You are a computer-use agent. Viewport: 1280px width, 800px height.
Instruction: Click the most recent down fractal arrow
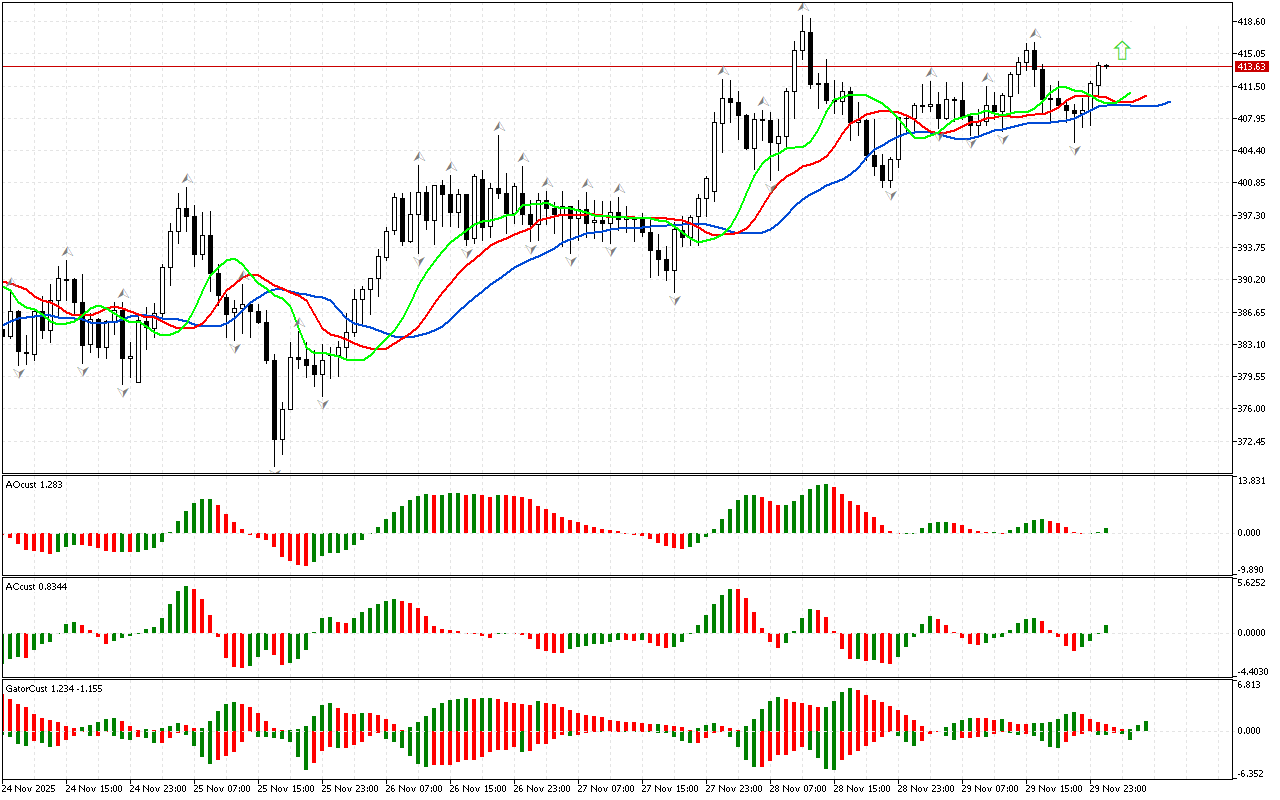coord(1075,149)
